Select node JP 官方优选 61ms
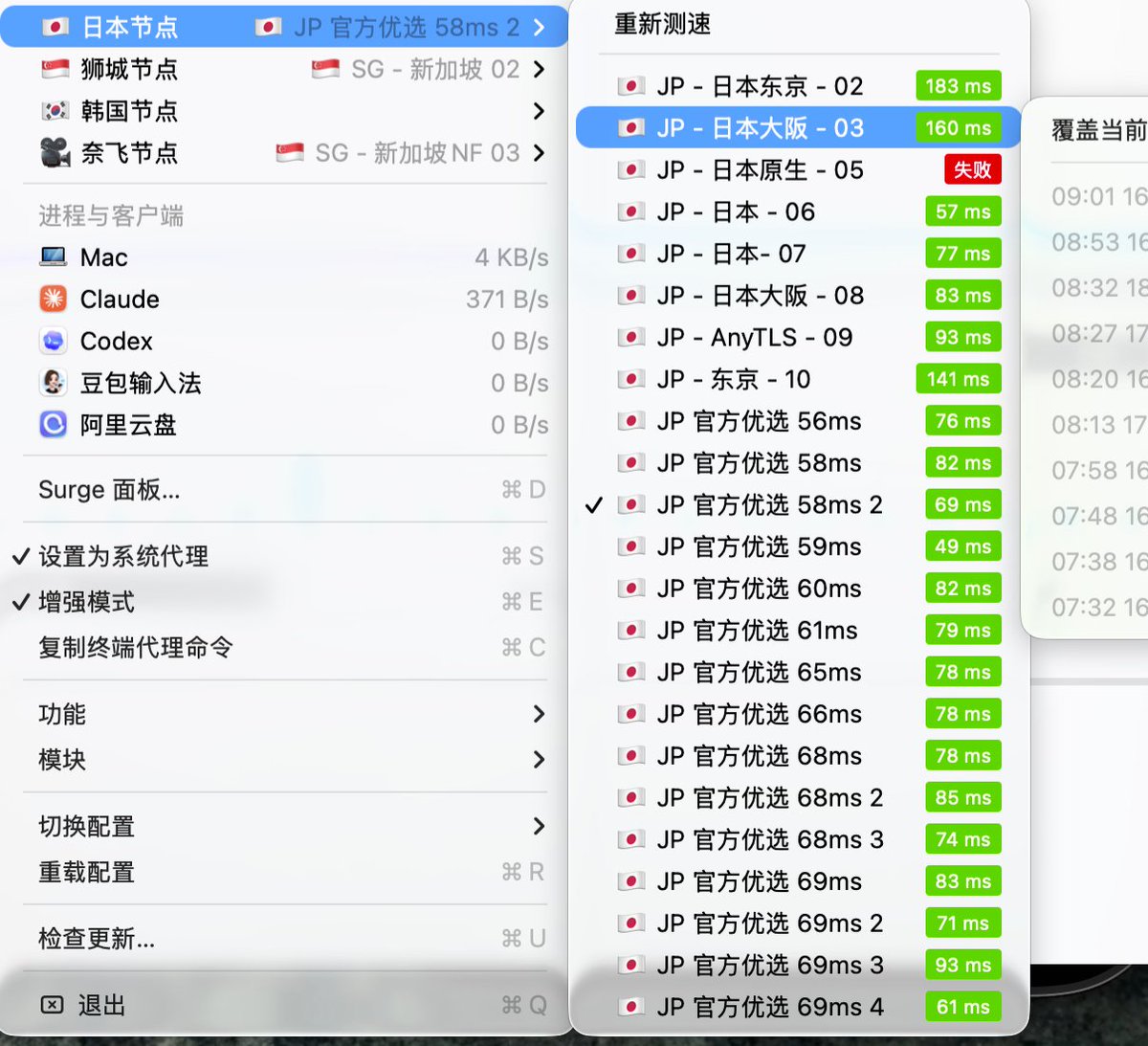This screenshot has height=1046, width=1148. click(x=799, y=631)
